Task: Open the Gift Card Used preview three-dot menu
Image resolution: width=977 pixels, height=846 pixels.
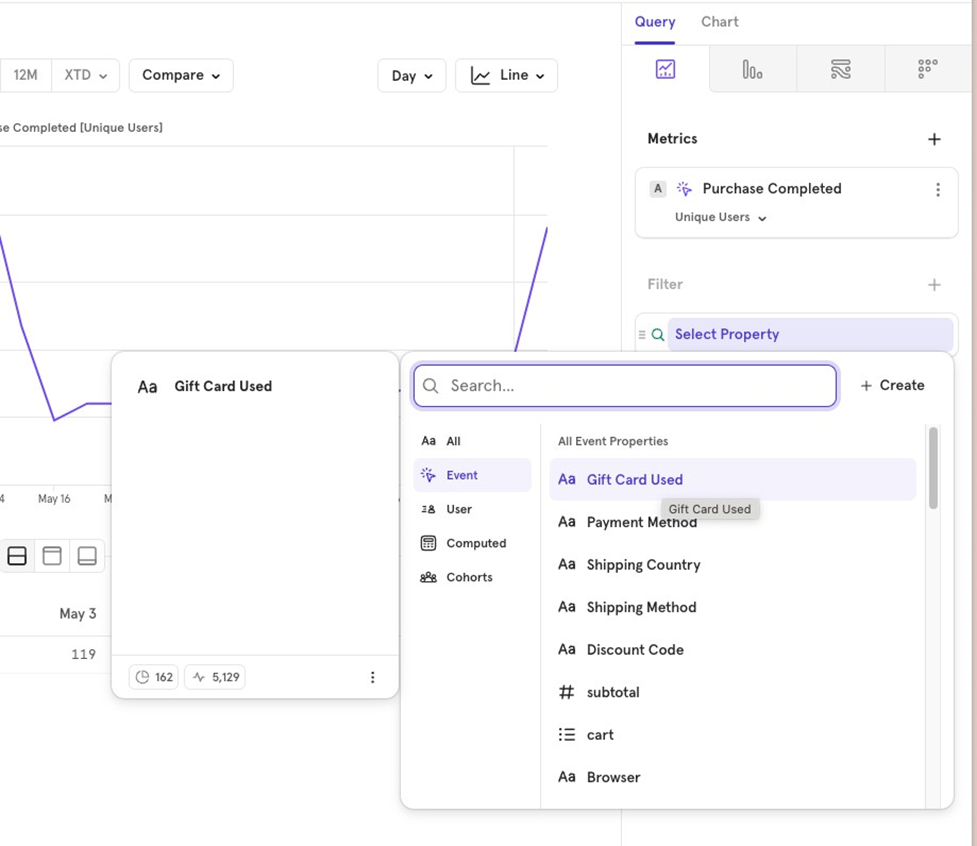Action: coord(372,677)
